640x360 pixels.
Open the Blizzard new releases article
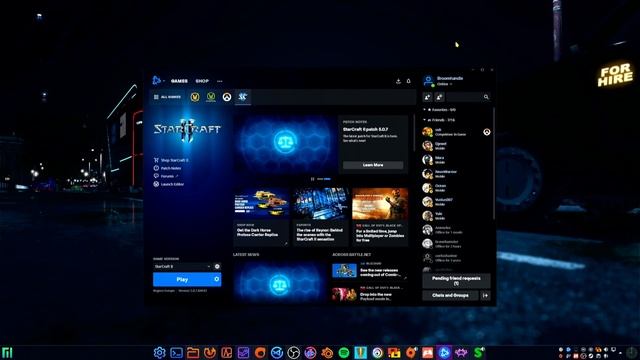point(370,271)
